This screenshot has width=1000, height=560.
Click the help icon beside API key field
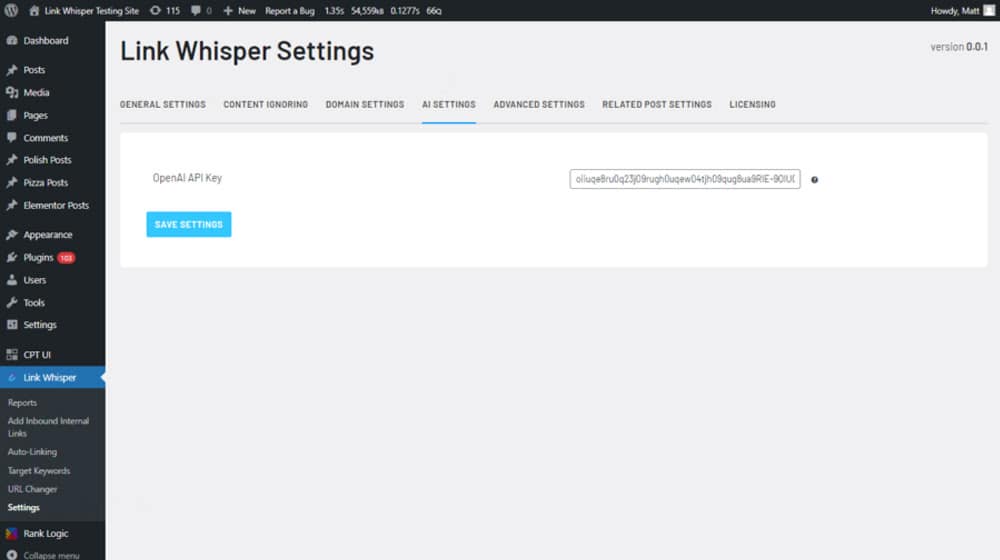tap(814, 180)
